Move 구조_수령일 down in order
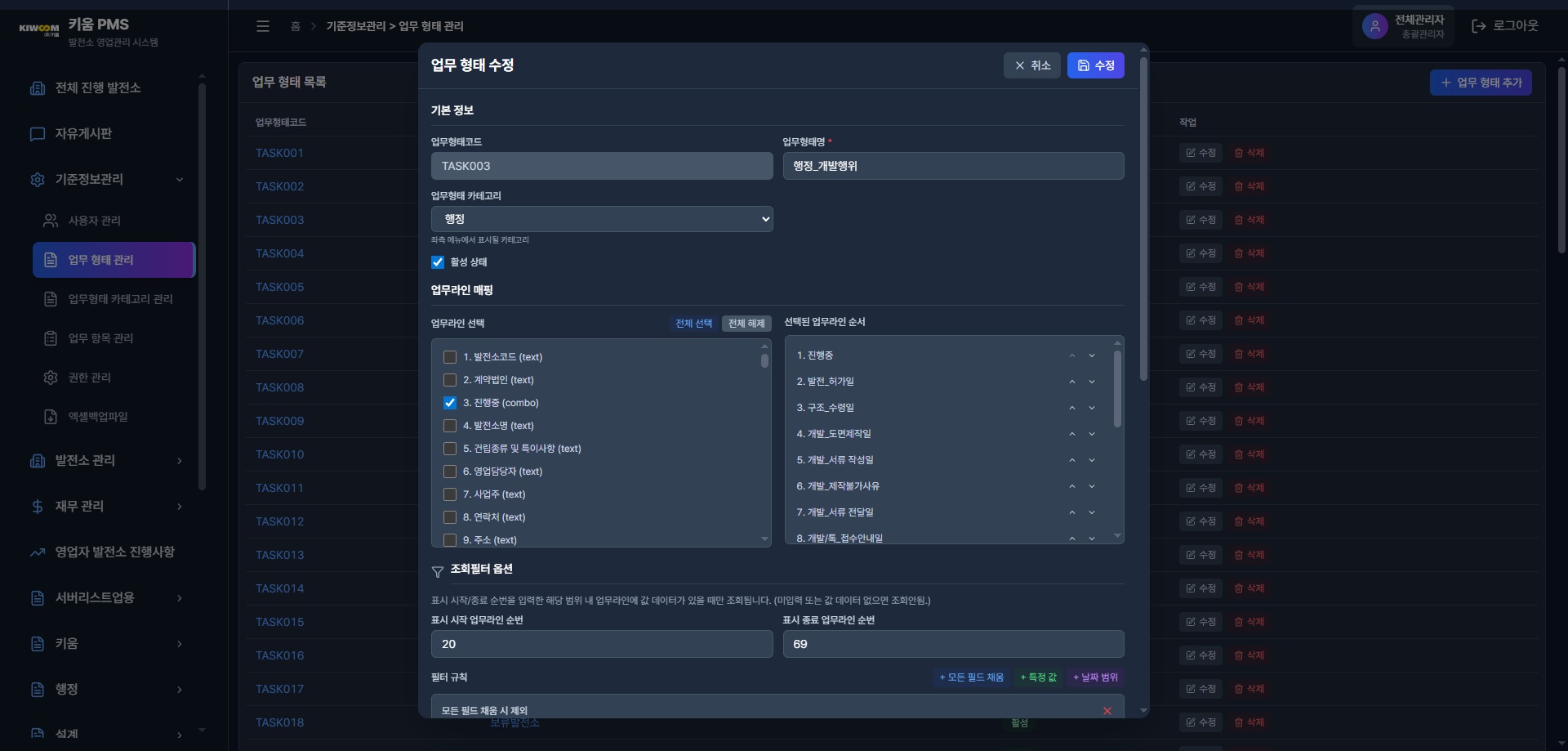 [1092, 408]
